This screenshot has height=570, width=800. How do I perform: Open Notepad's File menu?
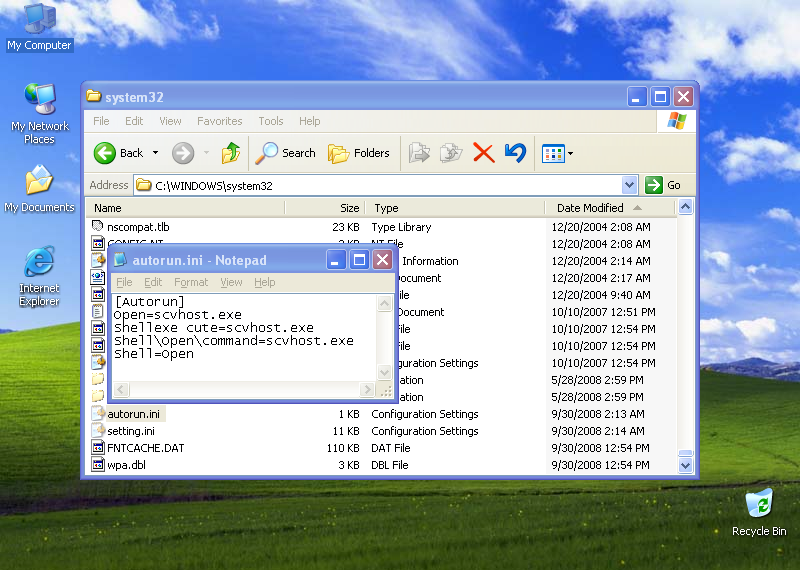pyautogui.click(x=124, y=282)
